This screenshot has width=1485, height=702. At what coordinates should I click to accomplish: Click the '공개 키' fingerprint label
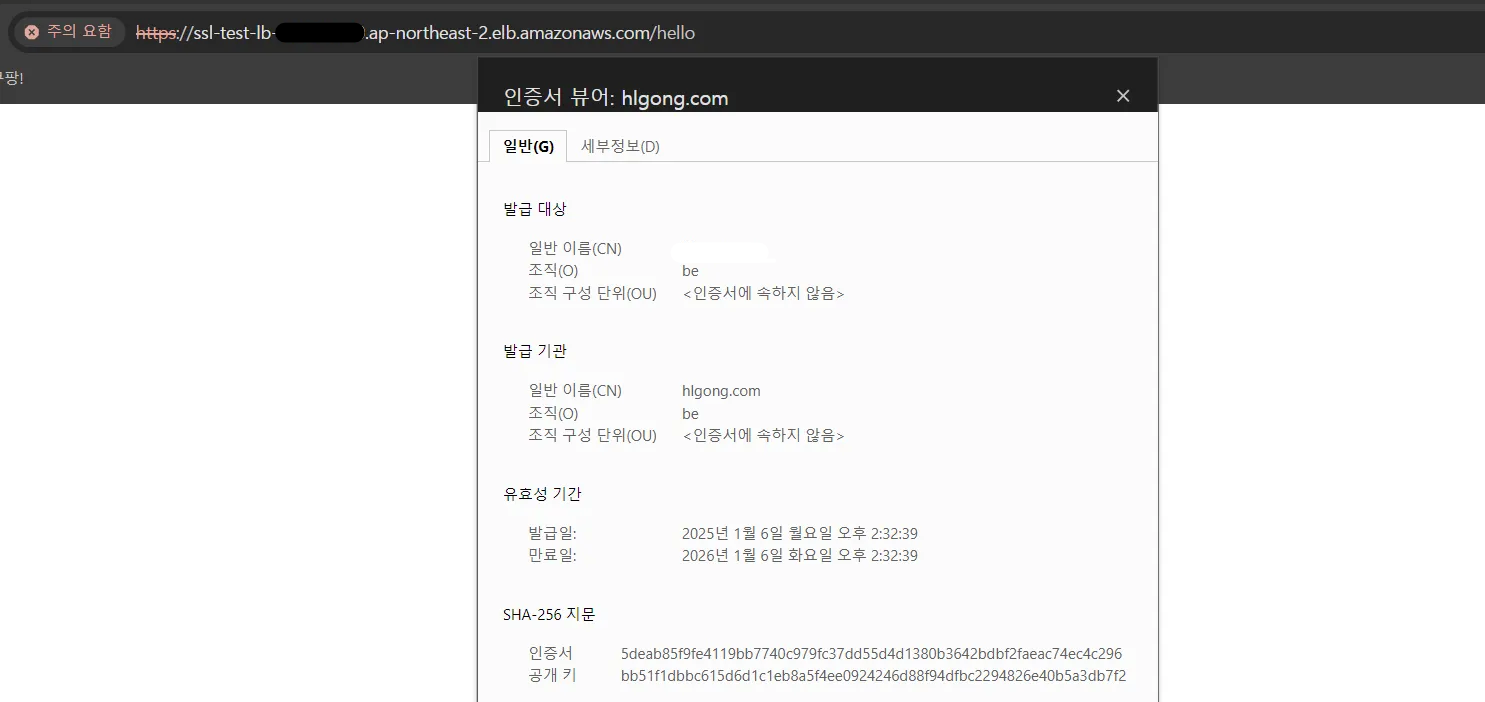click(552, 676)
